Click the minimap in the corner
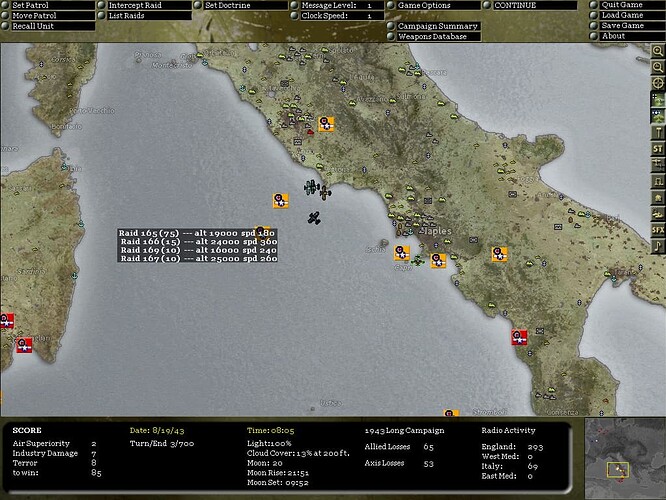The height and width of the screenshot is (500, 666). 625,458
